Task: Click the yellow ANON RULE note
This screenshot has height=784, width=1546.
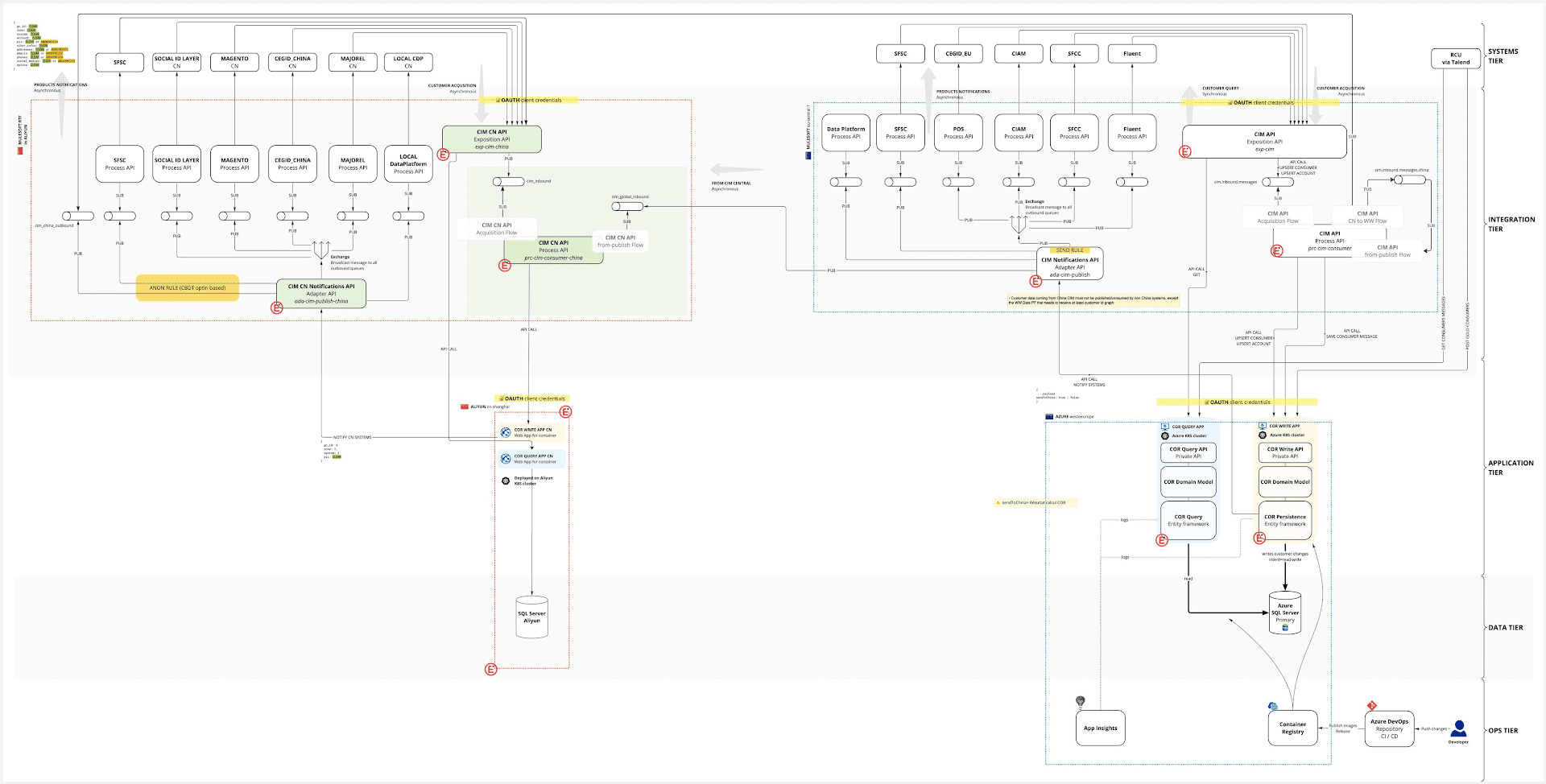Action: tap(188, 287)
